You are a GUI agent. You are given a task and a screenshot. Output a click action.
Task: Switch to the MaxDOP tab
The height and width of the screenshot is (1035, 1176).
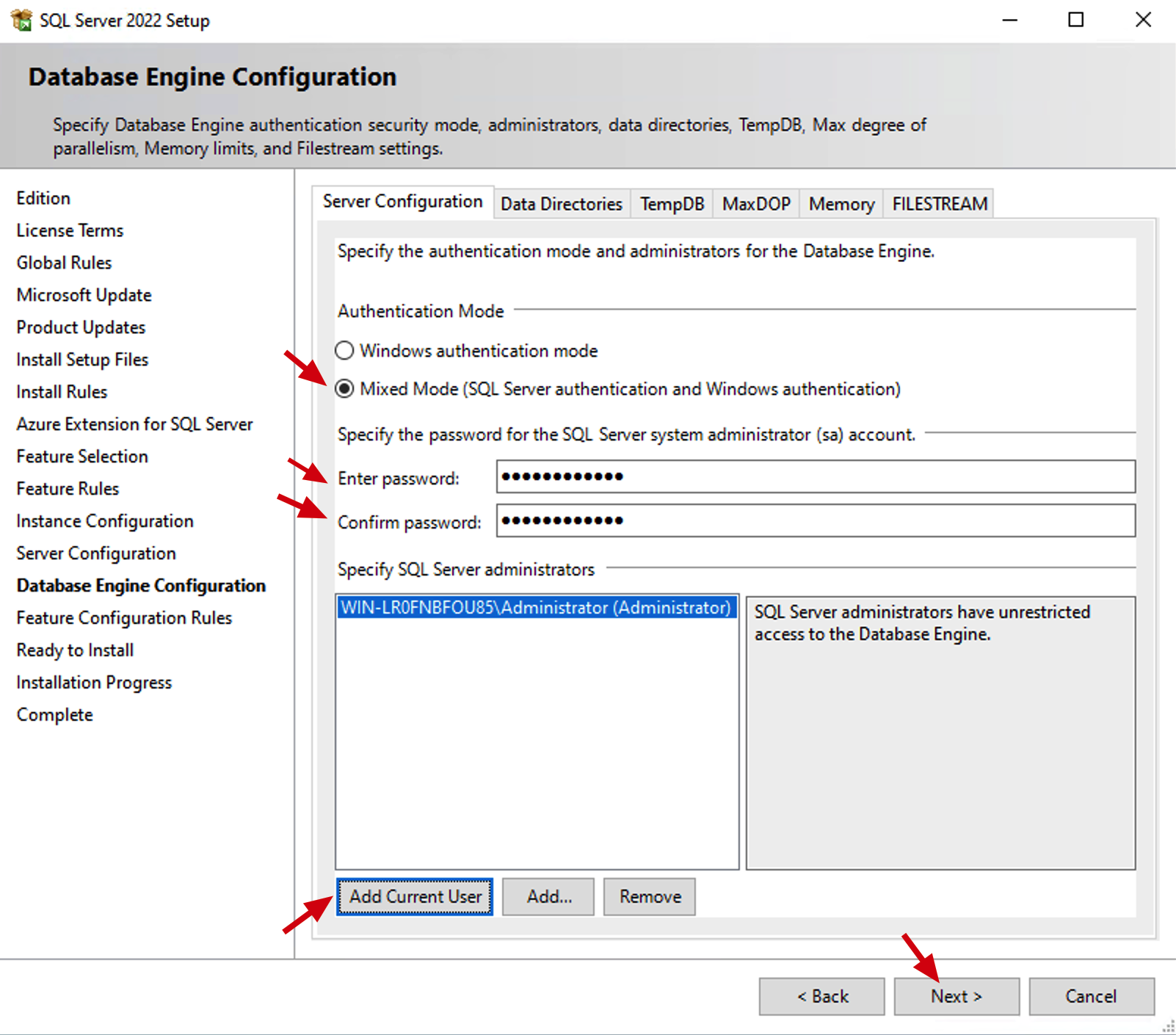[756, 204]
